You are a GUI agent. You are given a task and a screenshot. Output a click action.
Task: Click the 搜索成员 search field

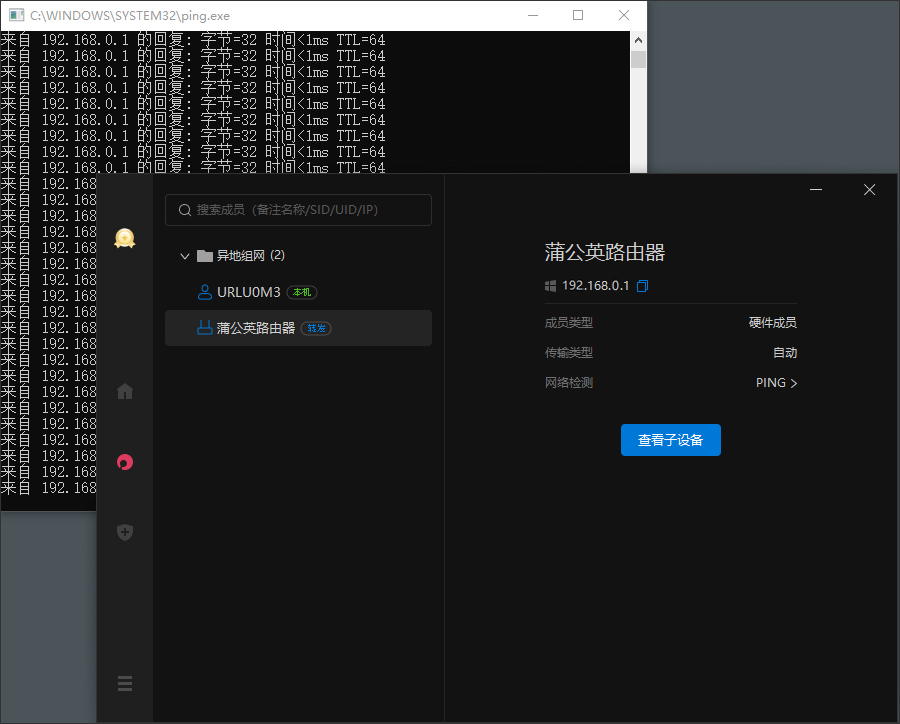tap(300, 210)
